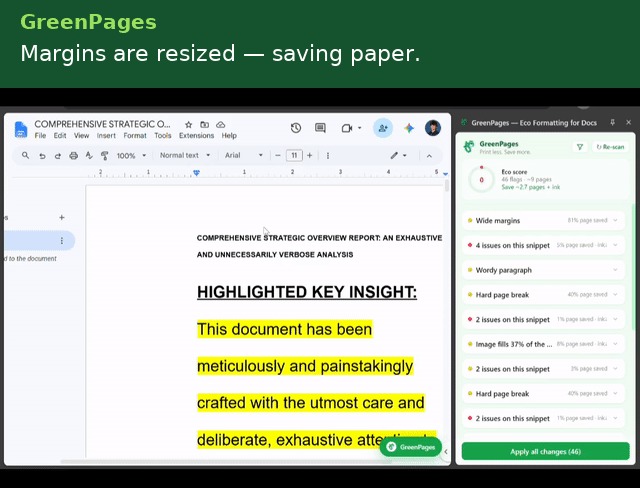Open the pencil editing mode menu
Viewport: 640px width, 488px height.
(x=398, y=155)
